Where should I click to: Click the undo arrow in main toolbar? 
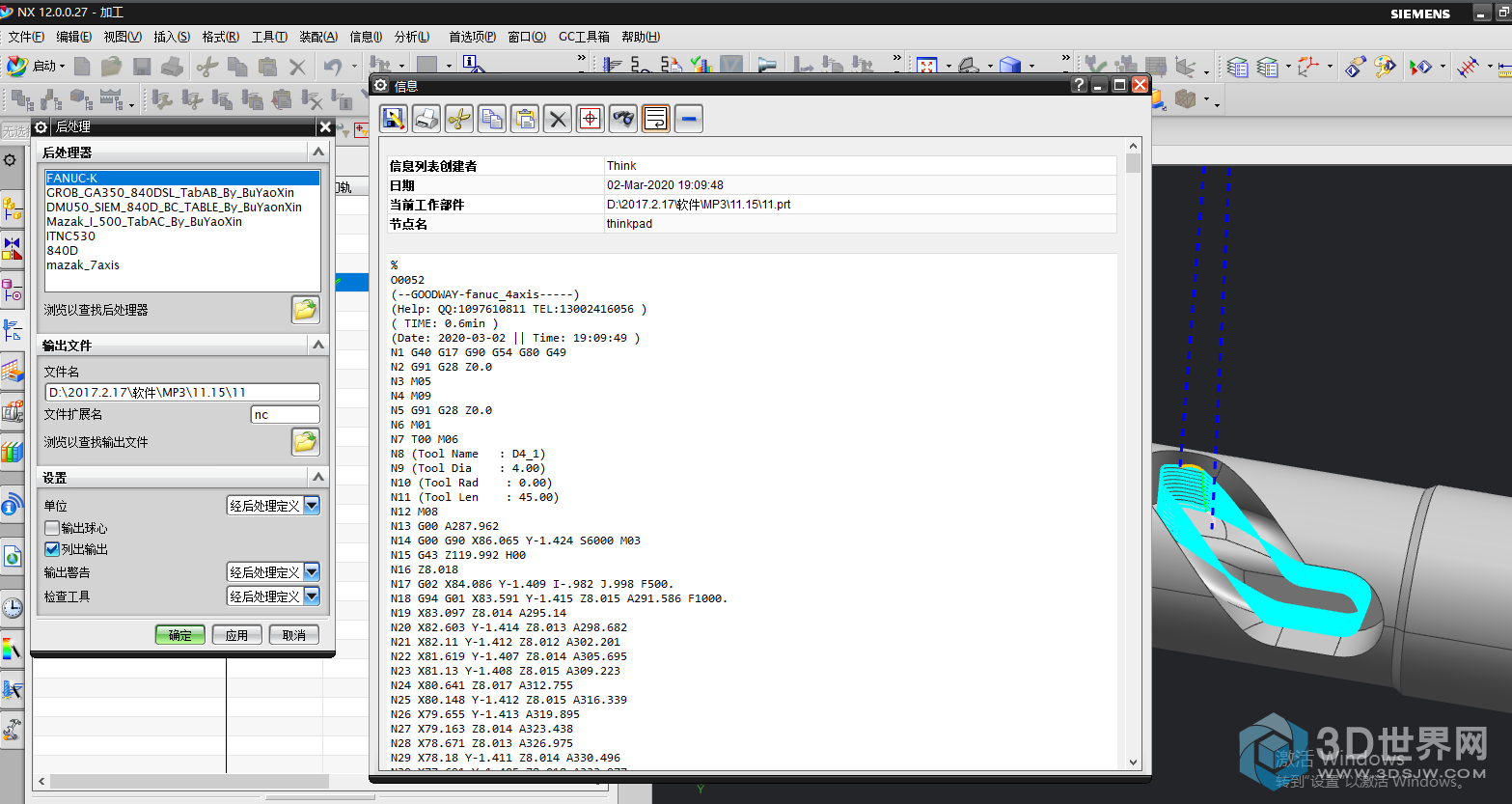coord(332,67)
